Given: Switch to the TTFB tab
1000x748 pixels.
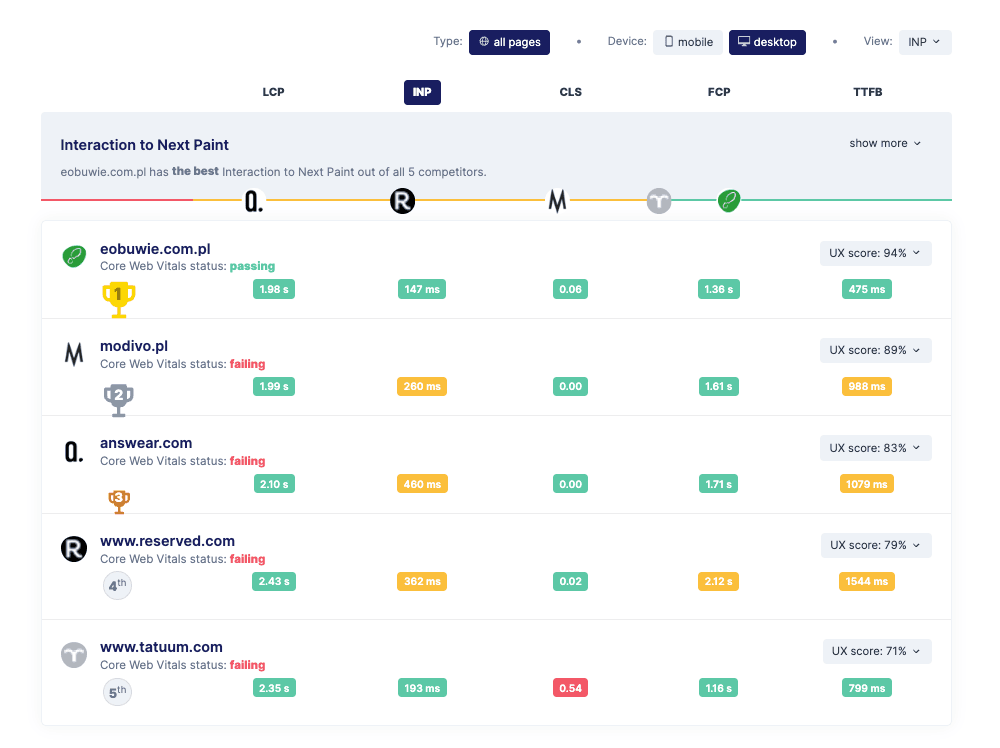Looking at the screenshot, I should point(867,92).
